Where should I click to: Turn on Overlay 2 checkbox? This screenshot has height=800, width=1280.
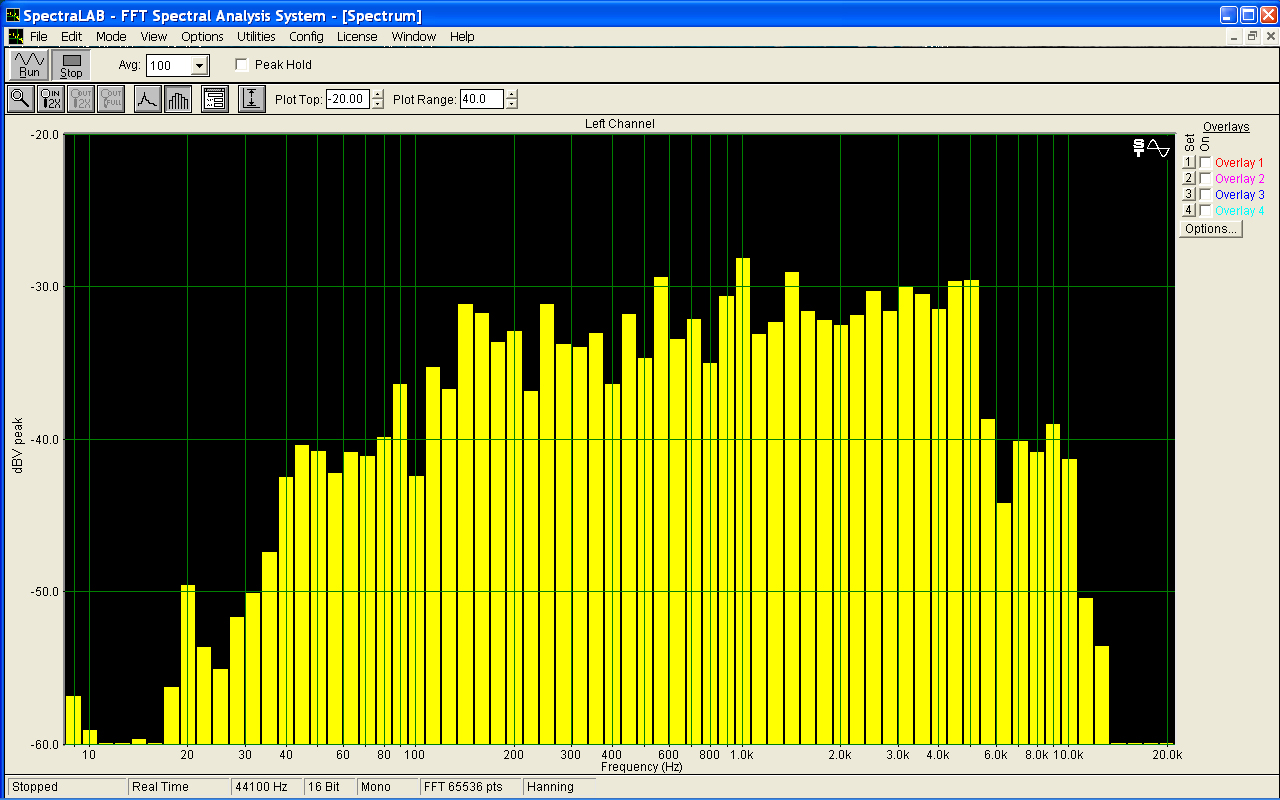coord(1206,179)
